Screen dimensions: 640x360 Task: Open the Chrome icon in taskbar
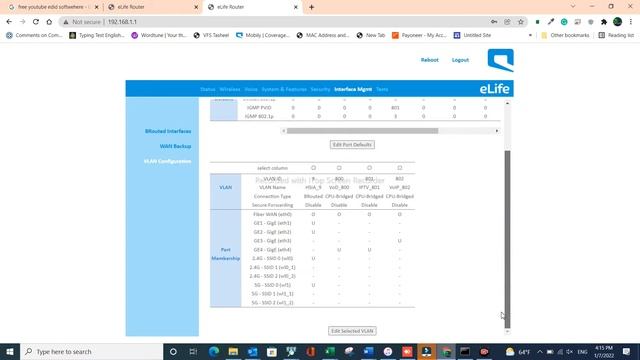[x=446, y=351]
